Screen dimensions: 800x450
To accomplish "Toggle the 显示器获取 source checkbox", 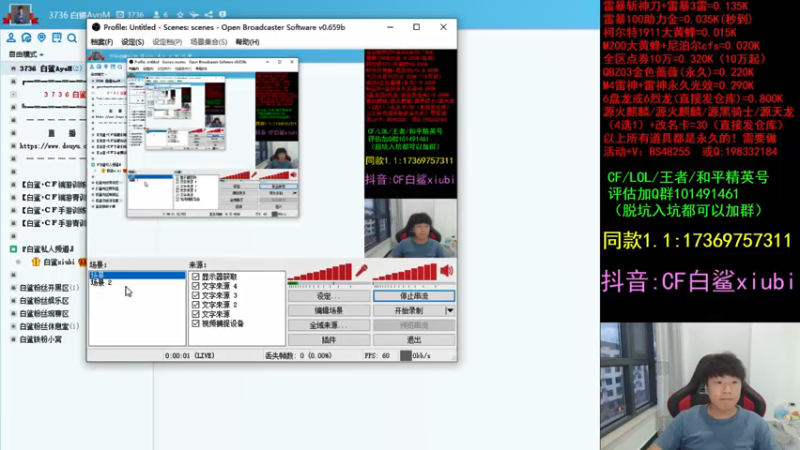I will coord(195,277).
